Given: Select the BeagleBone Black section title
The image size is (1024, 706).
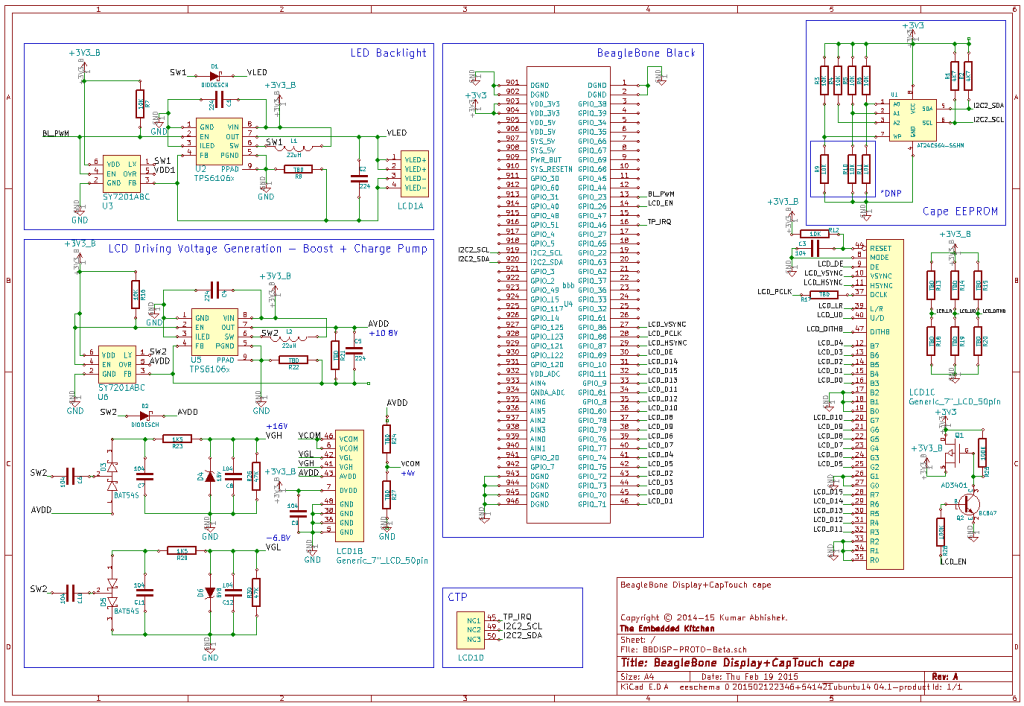Looking at the screenshot, I should click(646, 53).
